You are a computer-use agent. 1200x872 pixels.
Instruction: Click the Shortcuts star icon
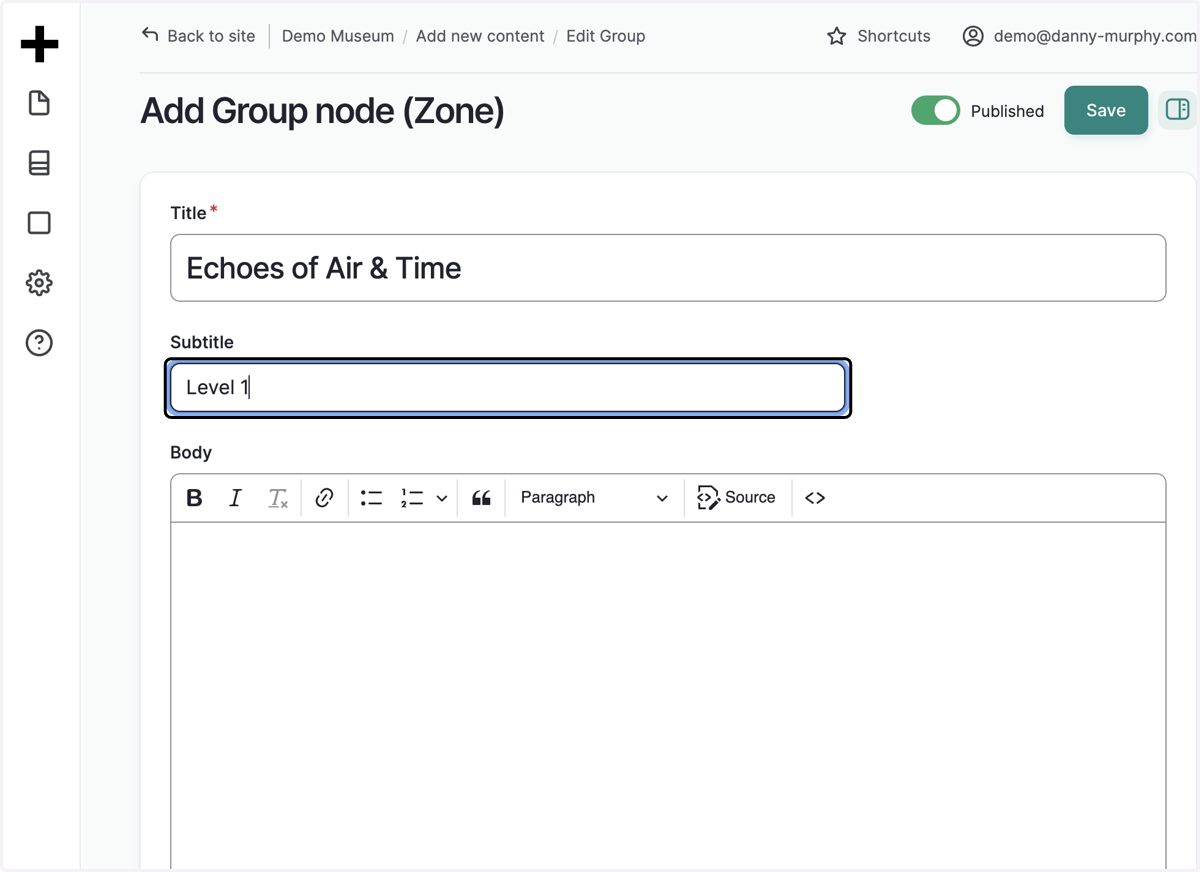pos(837,36)
